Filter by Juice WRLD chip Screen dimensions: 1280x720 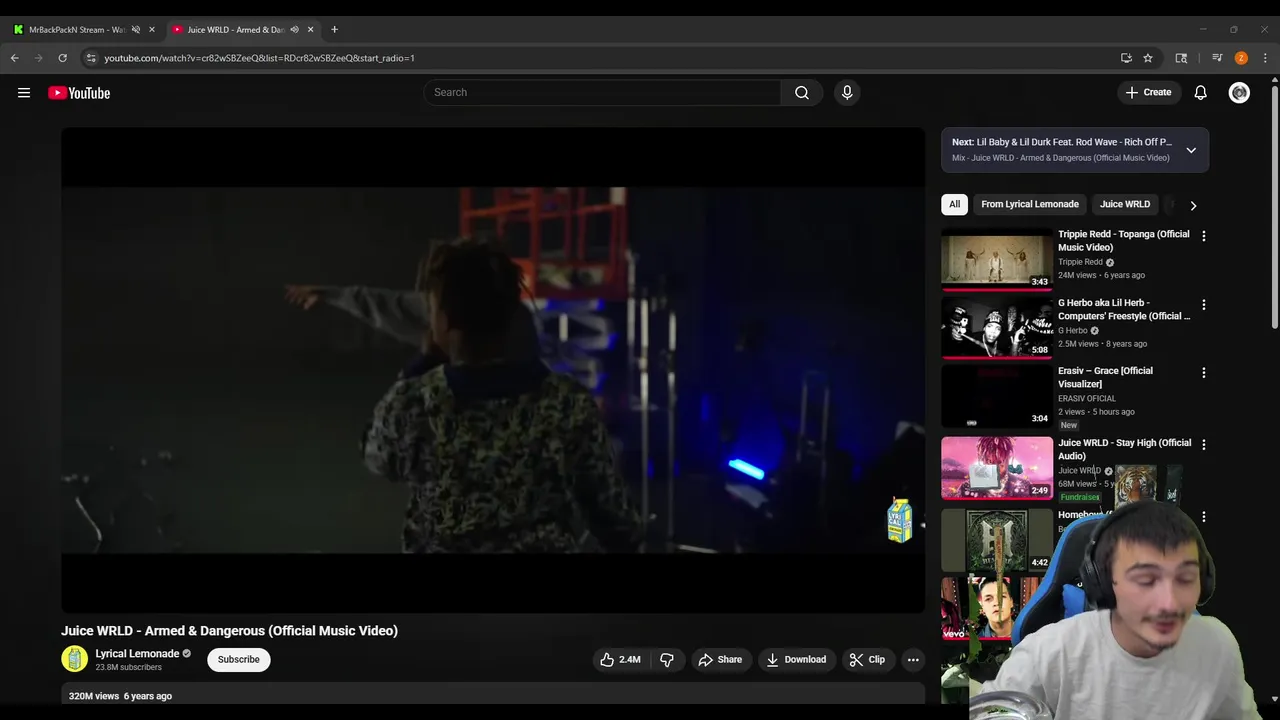(x=1125, y=204)
